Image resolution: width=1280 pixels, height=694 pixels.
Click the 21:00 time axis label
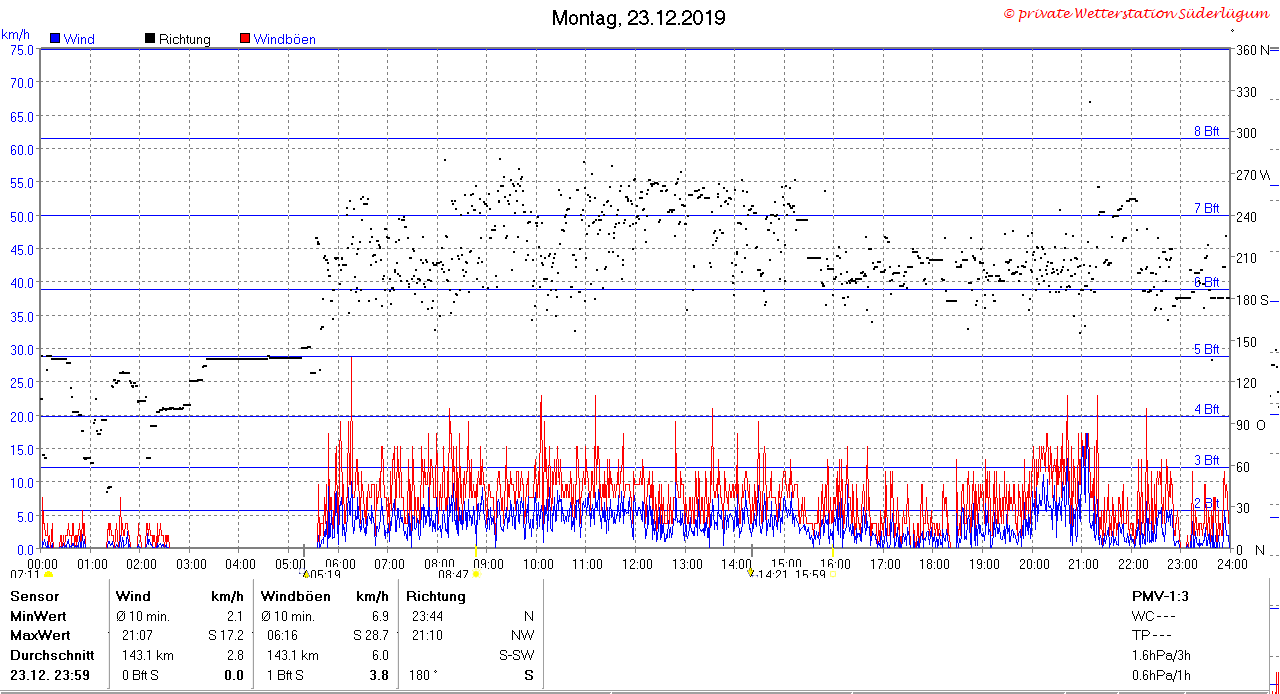point(1083,564)
